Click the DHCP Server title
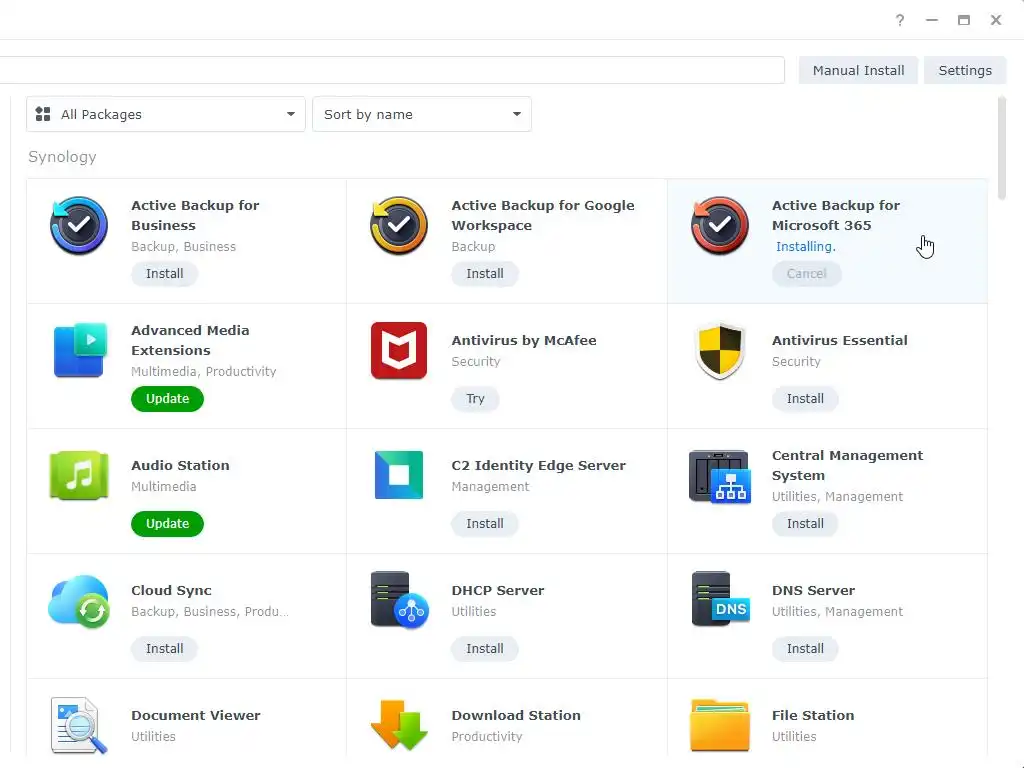Screen dimensions: 1024x768 498,590
